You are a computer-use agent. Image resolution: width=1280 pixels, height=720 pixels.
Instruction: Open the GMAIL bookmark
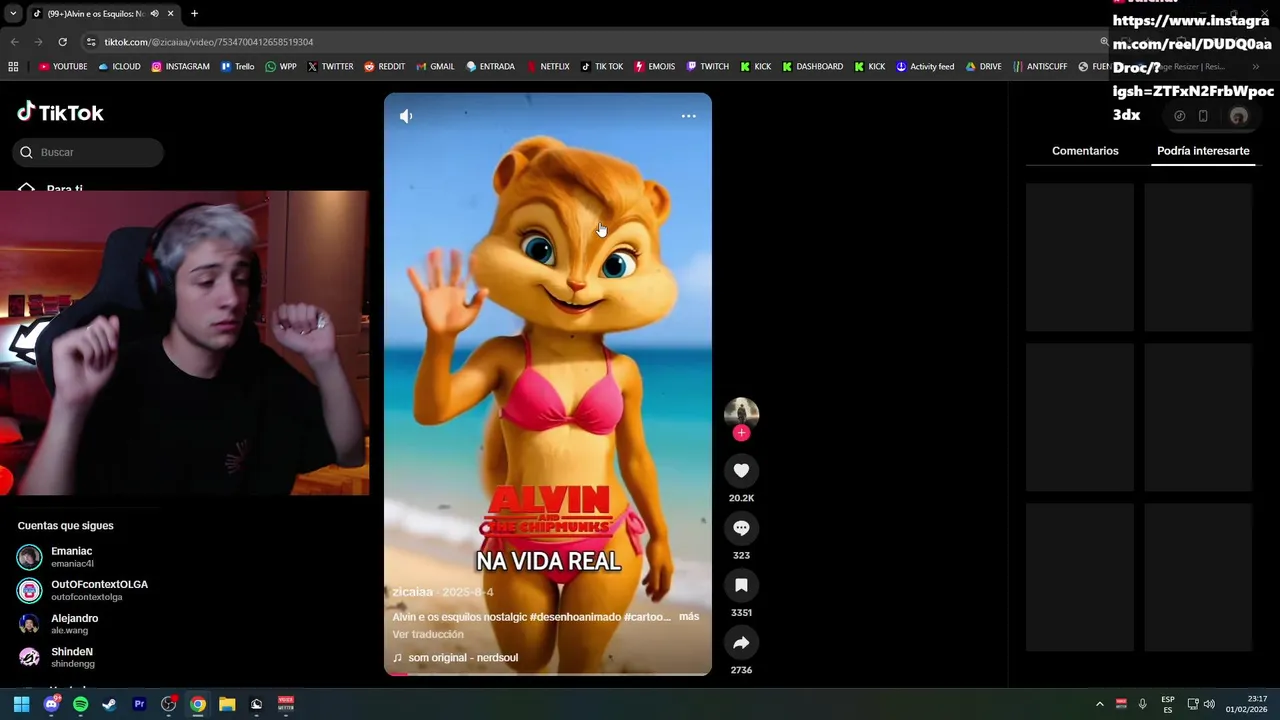point(435,67)
